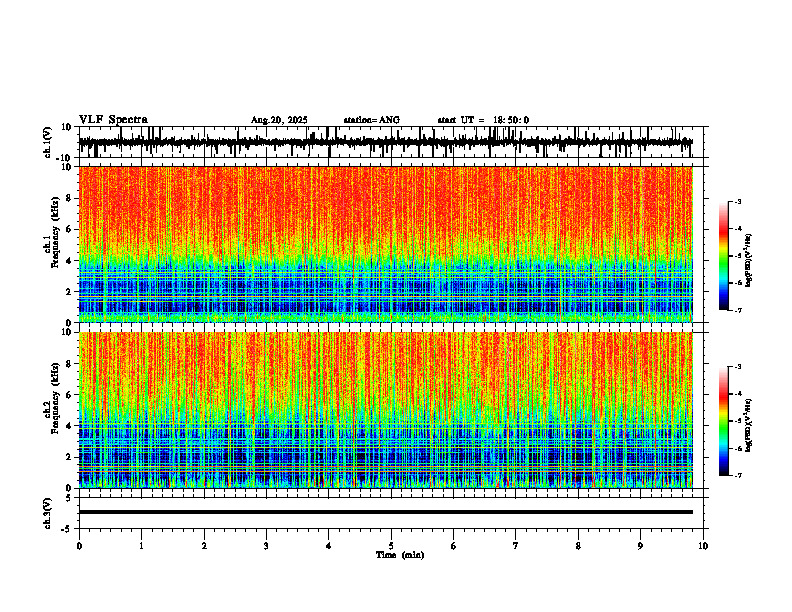Click the 9 tick on Time axis
Viewport: 792px width, 612px height.
click(x=640, y=546)
